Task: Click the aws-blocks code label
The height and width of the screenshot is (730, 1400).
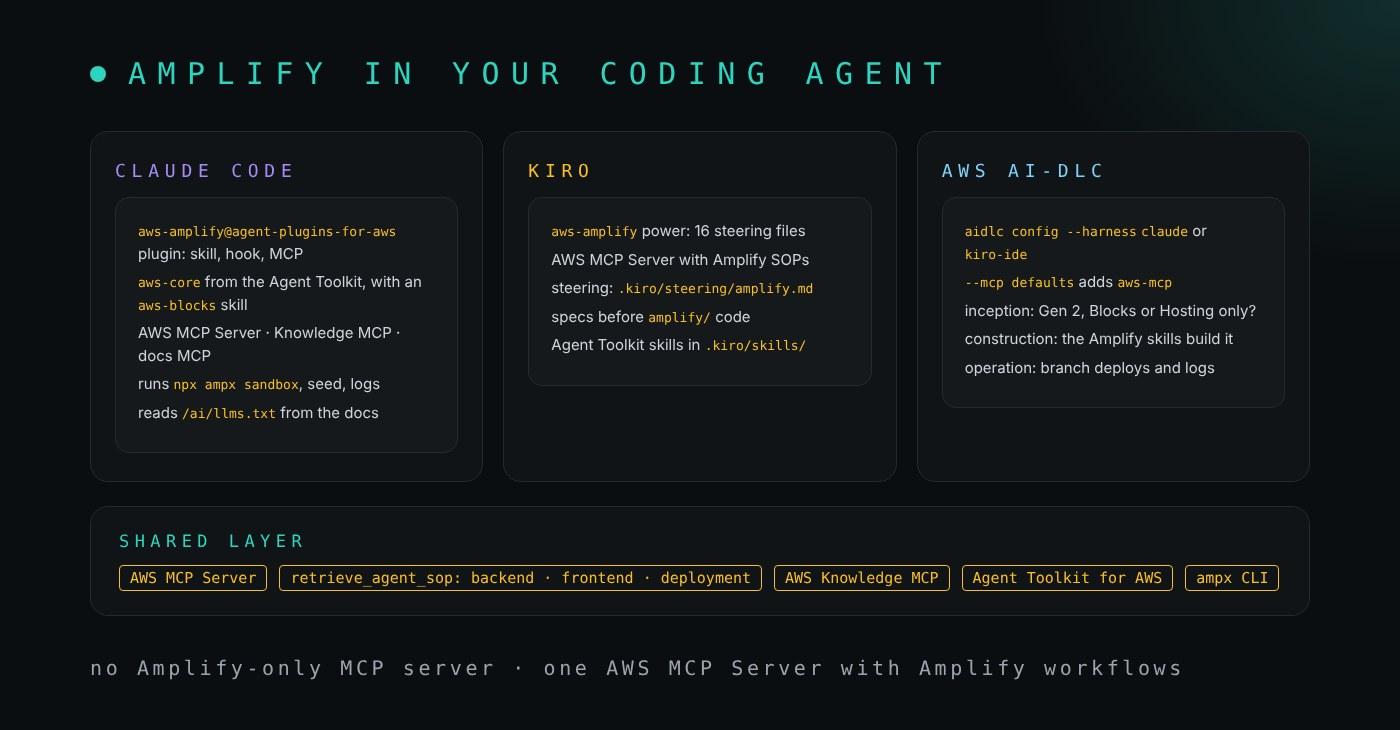Action: coord(177,306)
